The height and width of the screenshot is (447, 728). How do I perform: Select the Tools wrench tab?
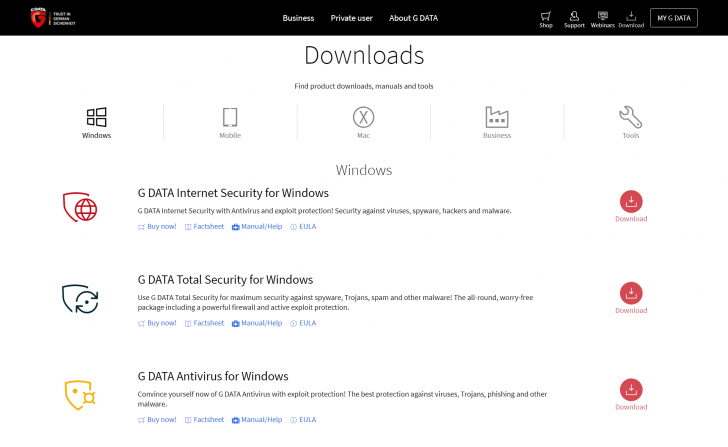click(630, 123)
